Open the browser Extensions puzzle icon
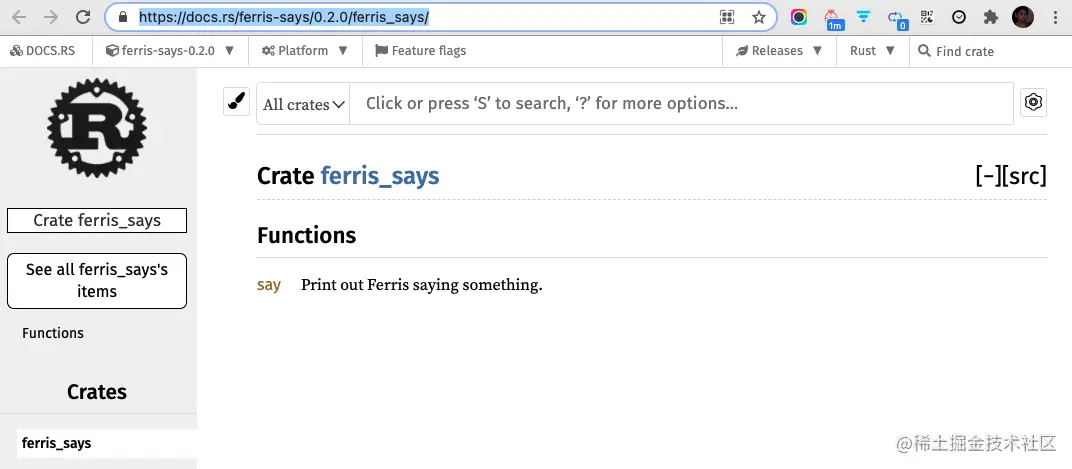Viewport: 1072px width, 469px height. pyautogui.click(x=991, y=17)
